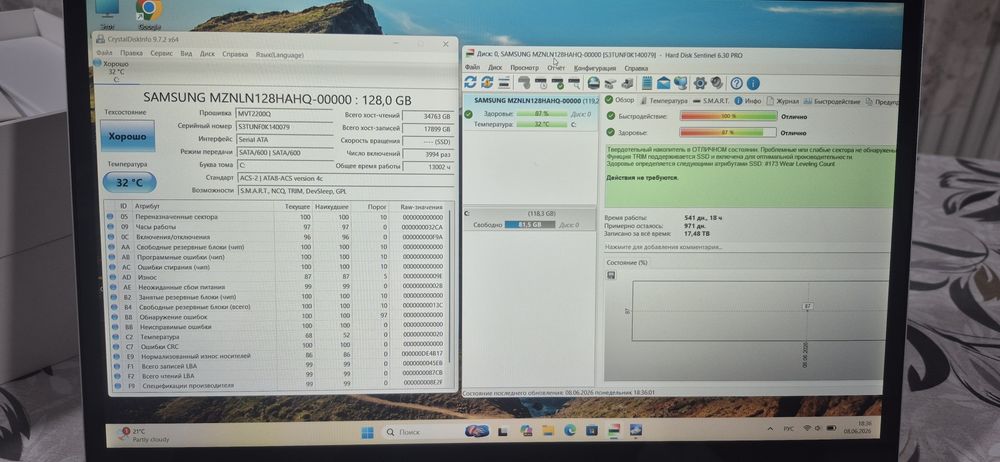Switch to Температура tab
1000x462 pixels.
click(664, 101)
